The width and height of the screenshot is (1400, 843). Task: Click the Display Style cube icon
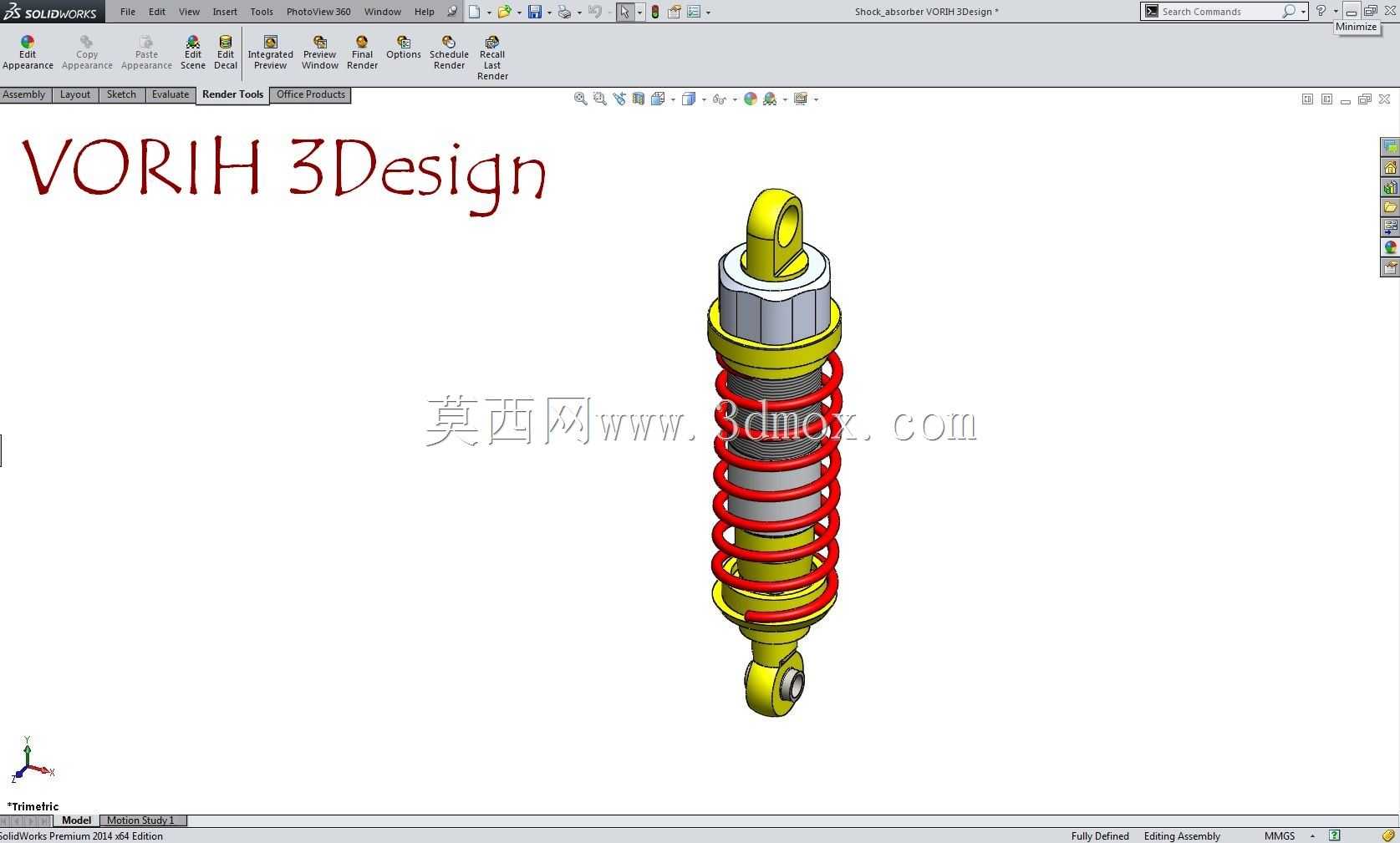tap(689, 99)
